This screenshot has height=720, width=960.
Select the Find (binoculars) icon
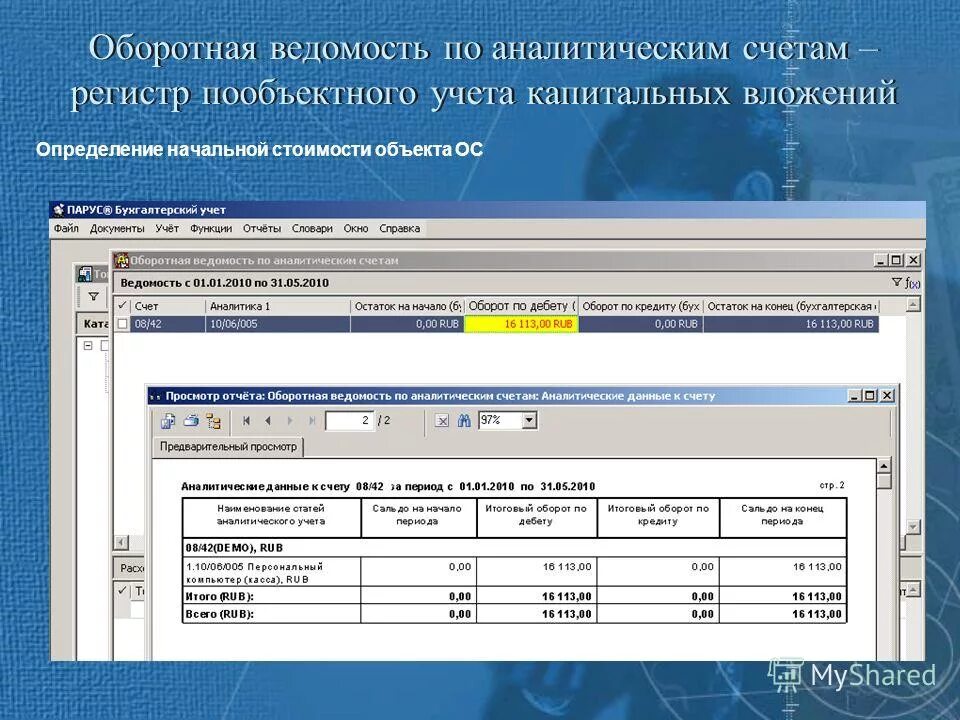(x=465, y=420)
